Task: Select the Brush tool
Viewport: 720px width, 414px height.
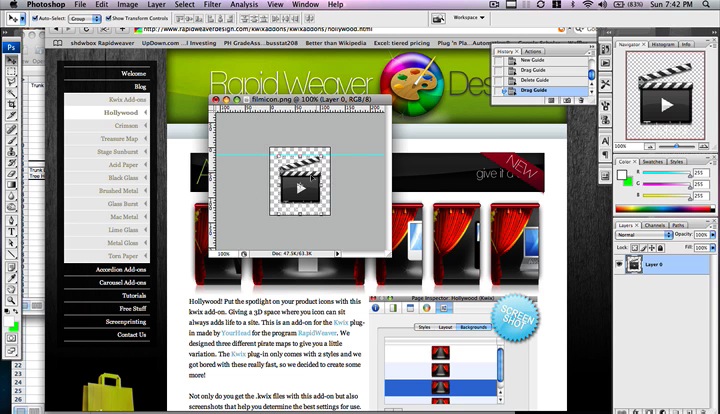Action: tap(11, 140)
